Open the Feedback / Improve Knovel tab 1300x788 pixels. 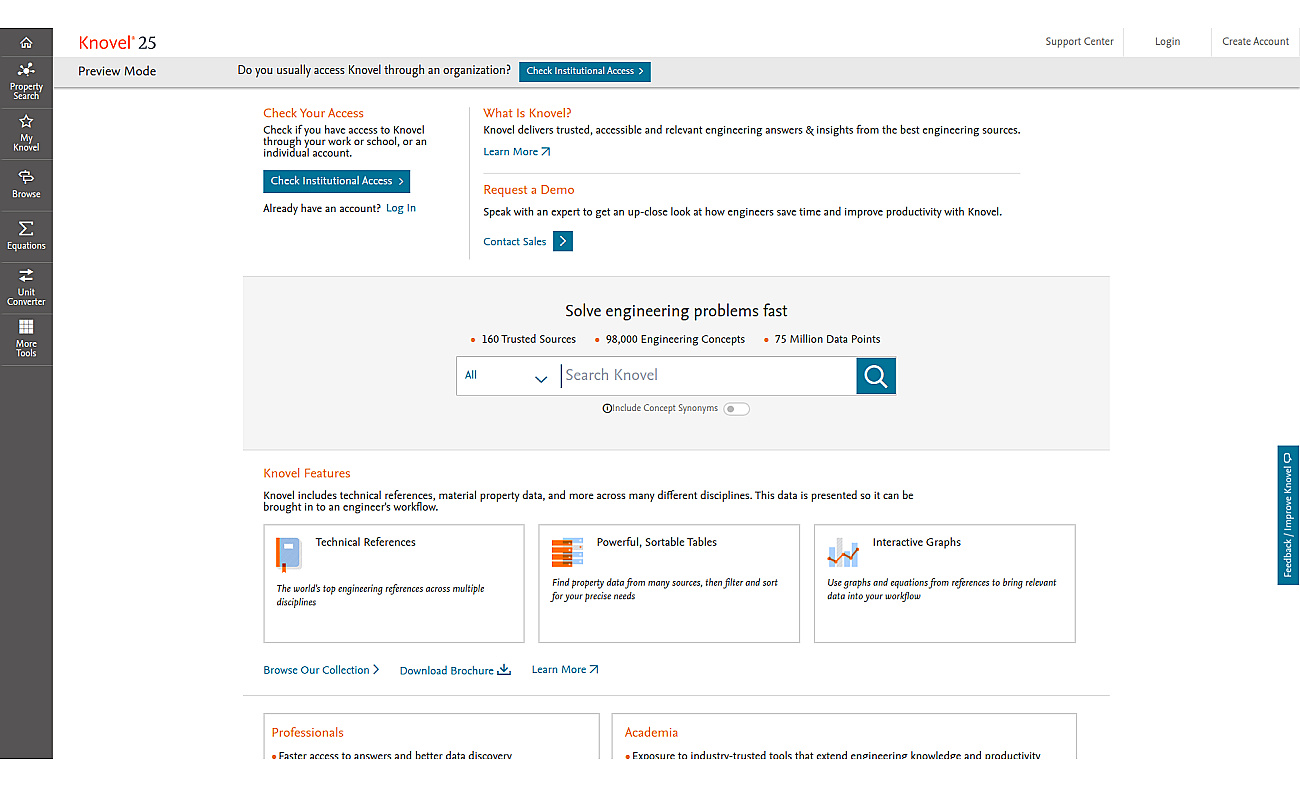[1288, 515]
